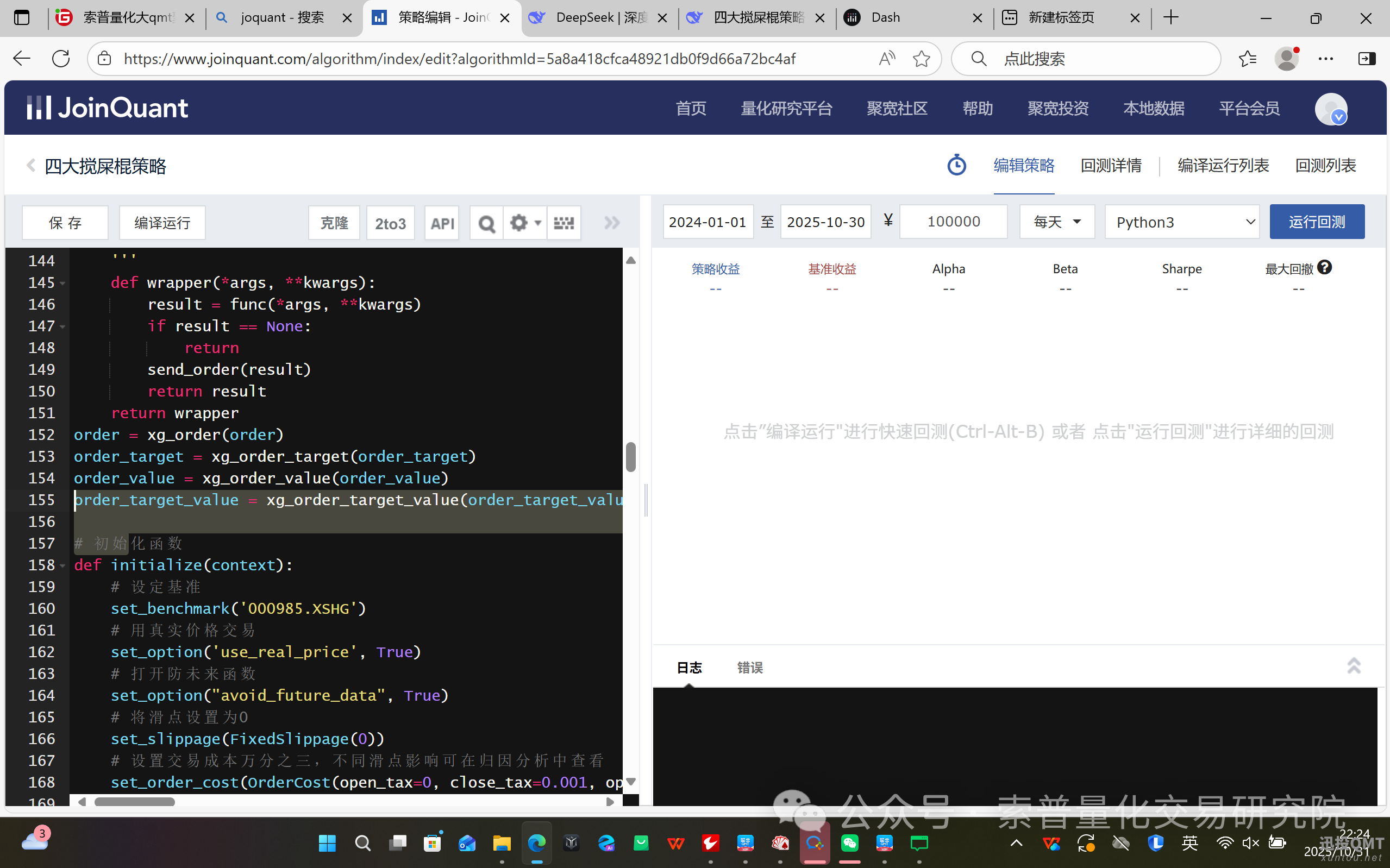Switch to the 错误 tab
Viewport: 1390px width, 868px height.
point(749,668)
